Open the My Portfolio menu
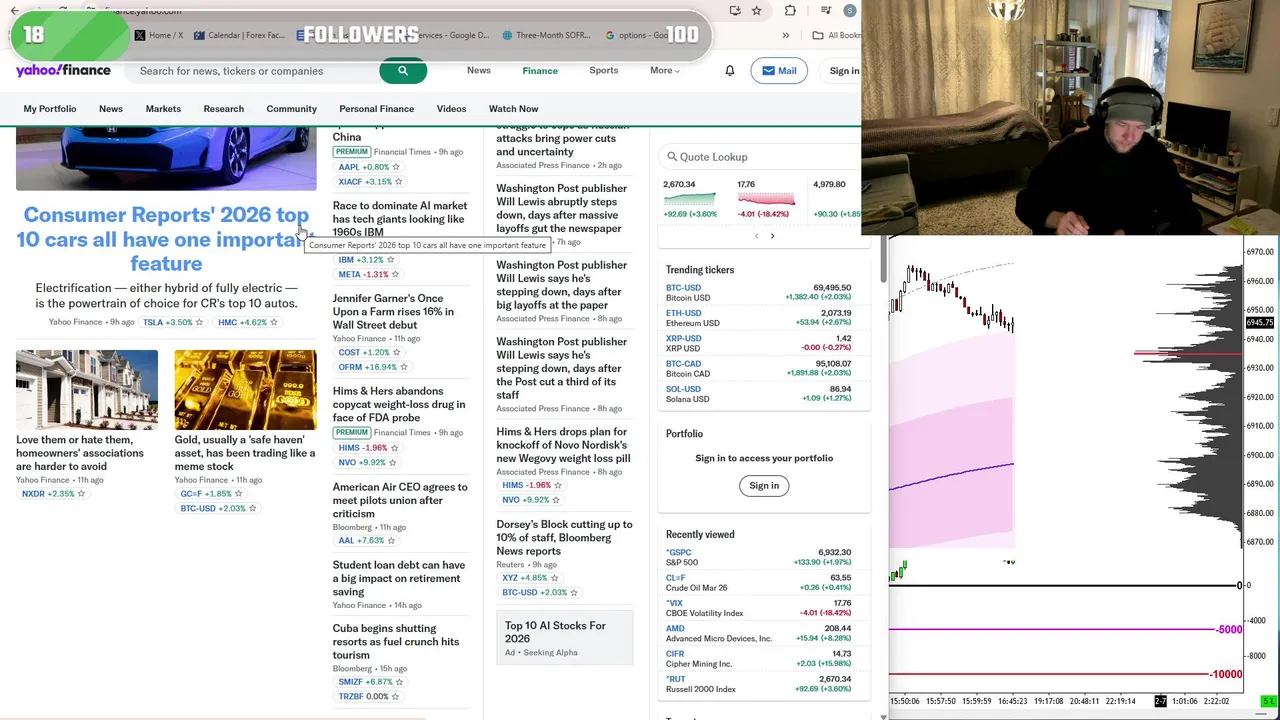 coord(50,109)
